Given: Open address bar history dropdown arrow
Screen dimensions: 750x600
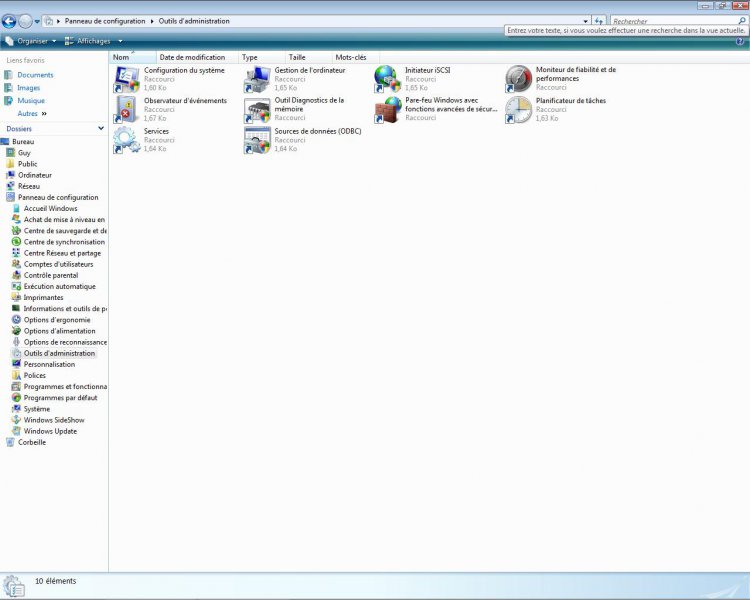Looking at the screenshot, I should click(x=585, y=22).
